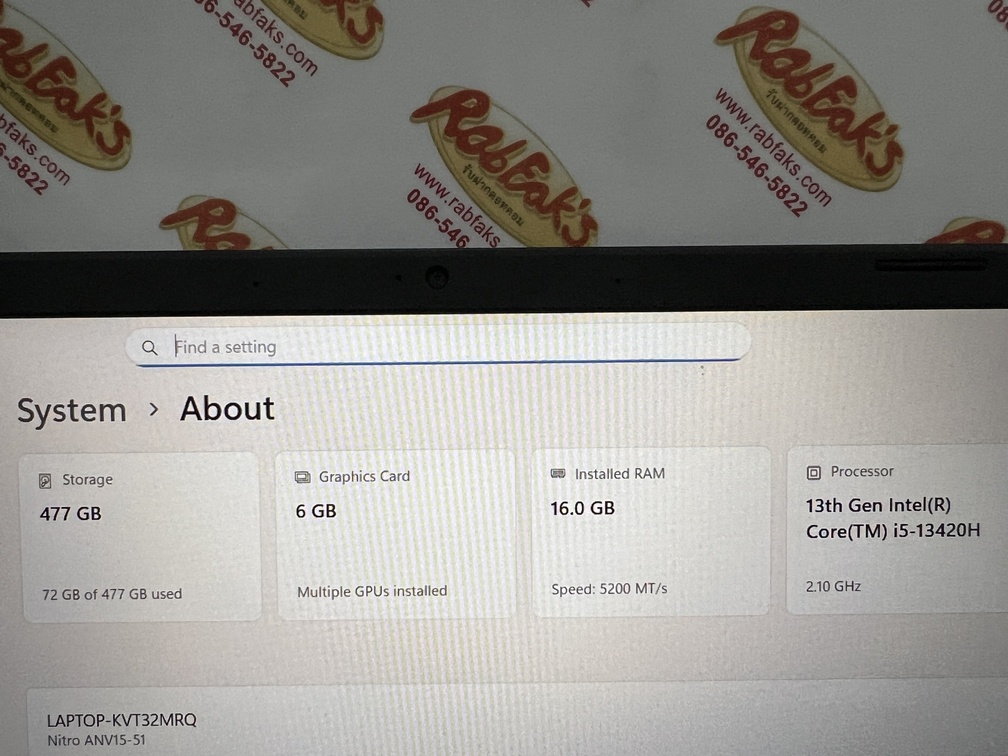Click the About page title
The height and width of the screenshot is (756, 1008).
227,409
